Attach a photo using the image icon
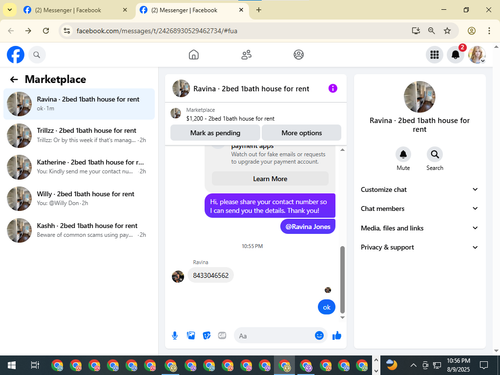Image resolution: width=500 pixels, height=375 pixels. 191,335
